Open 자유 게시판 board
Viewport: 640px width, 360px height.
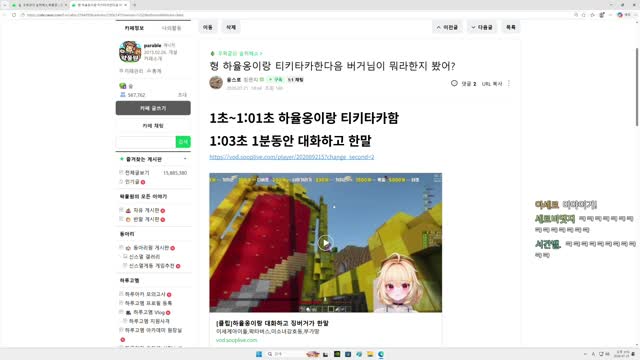click(146, 210)
